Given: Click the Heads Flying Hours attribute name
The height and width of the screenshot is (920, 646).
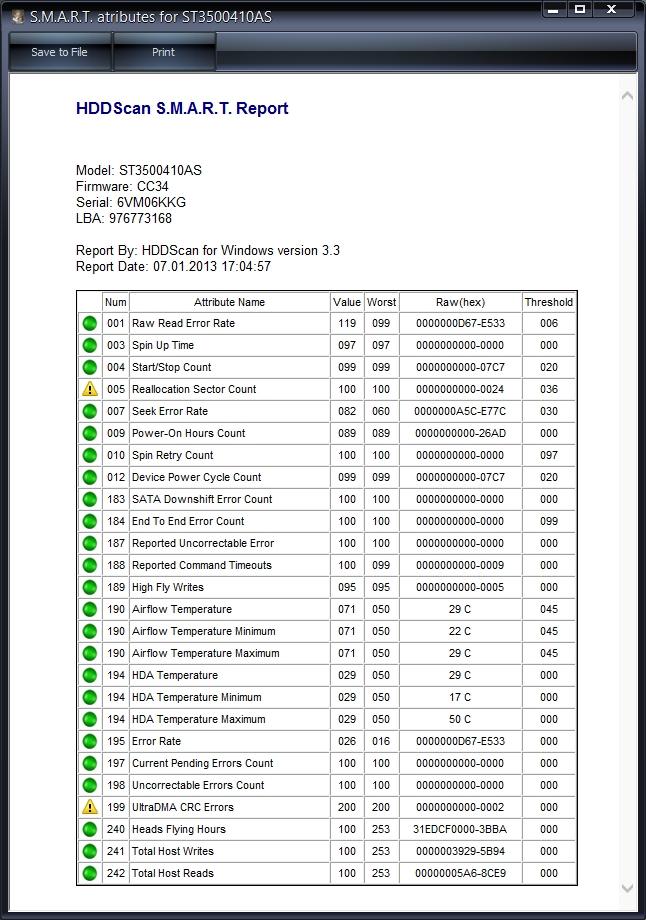Looking at the screenshot, I should pos(178,829).
